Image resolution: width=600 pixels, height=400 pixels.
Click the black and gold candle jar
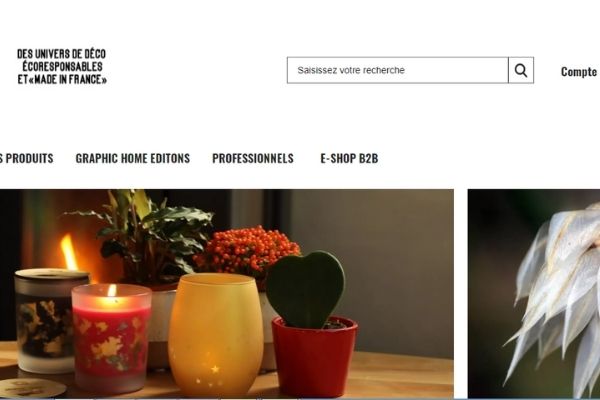pyautogui.click(x=50, y=321)
